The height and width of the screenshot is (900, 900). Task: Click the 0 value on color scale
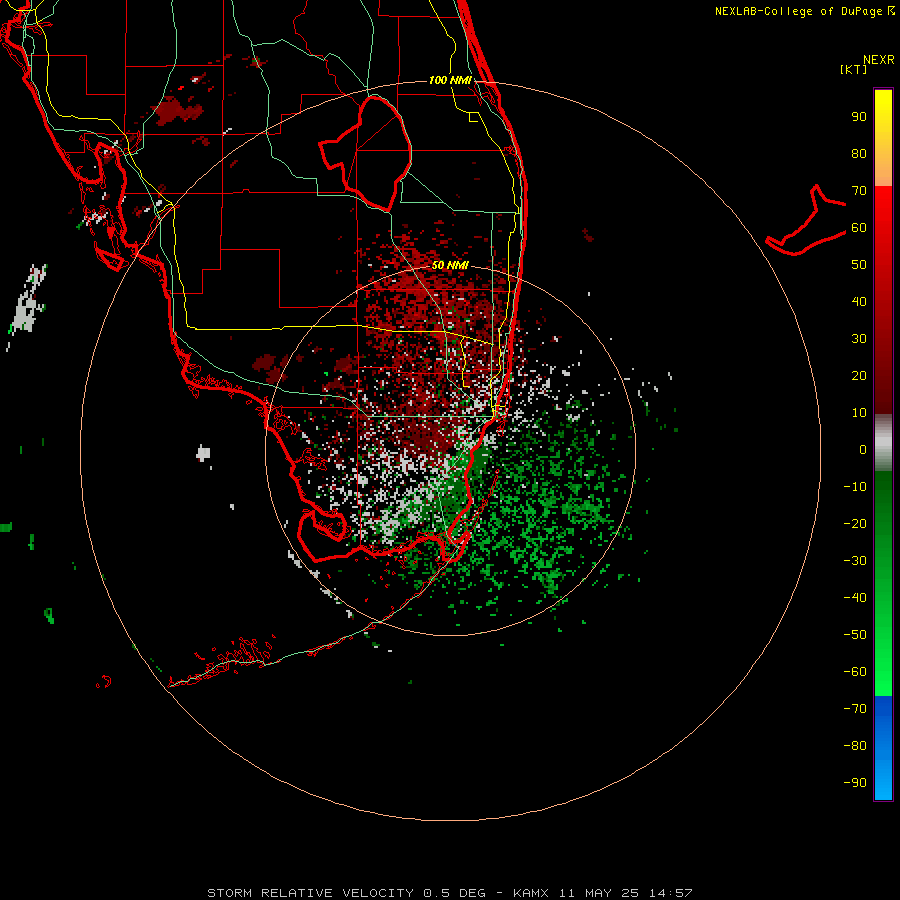(x=863, y=449)
